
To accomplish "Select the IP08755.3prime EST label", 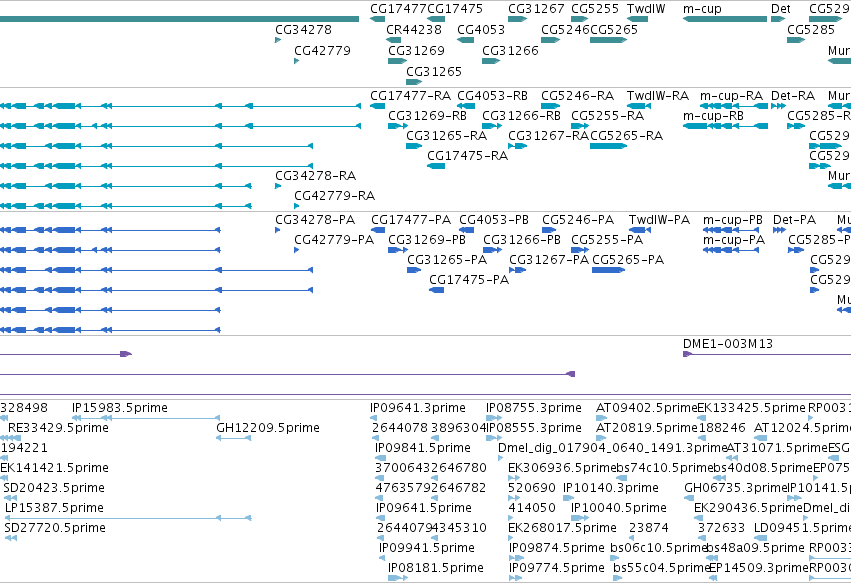I will [534, 408].
